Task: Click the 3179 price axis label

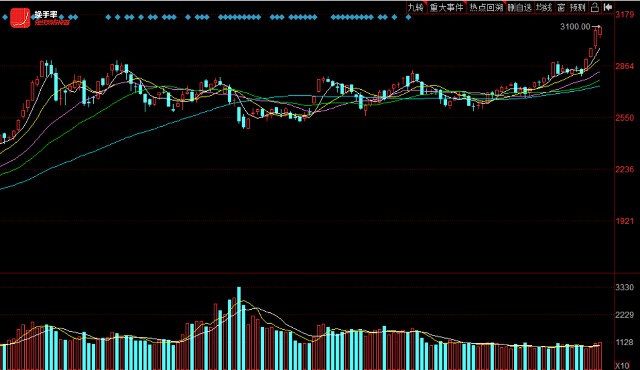Action: 625,15
